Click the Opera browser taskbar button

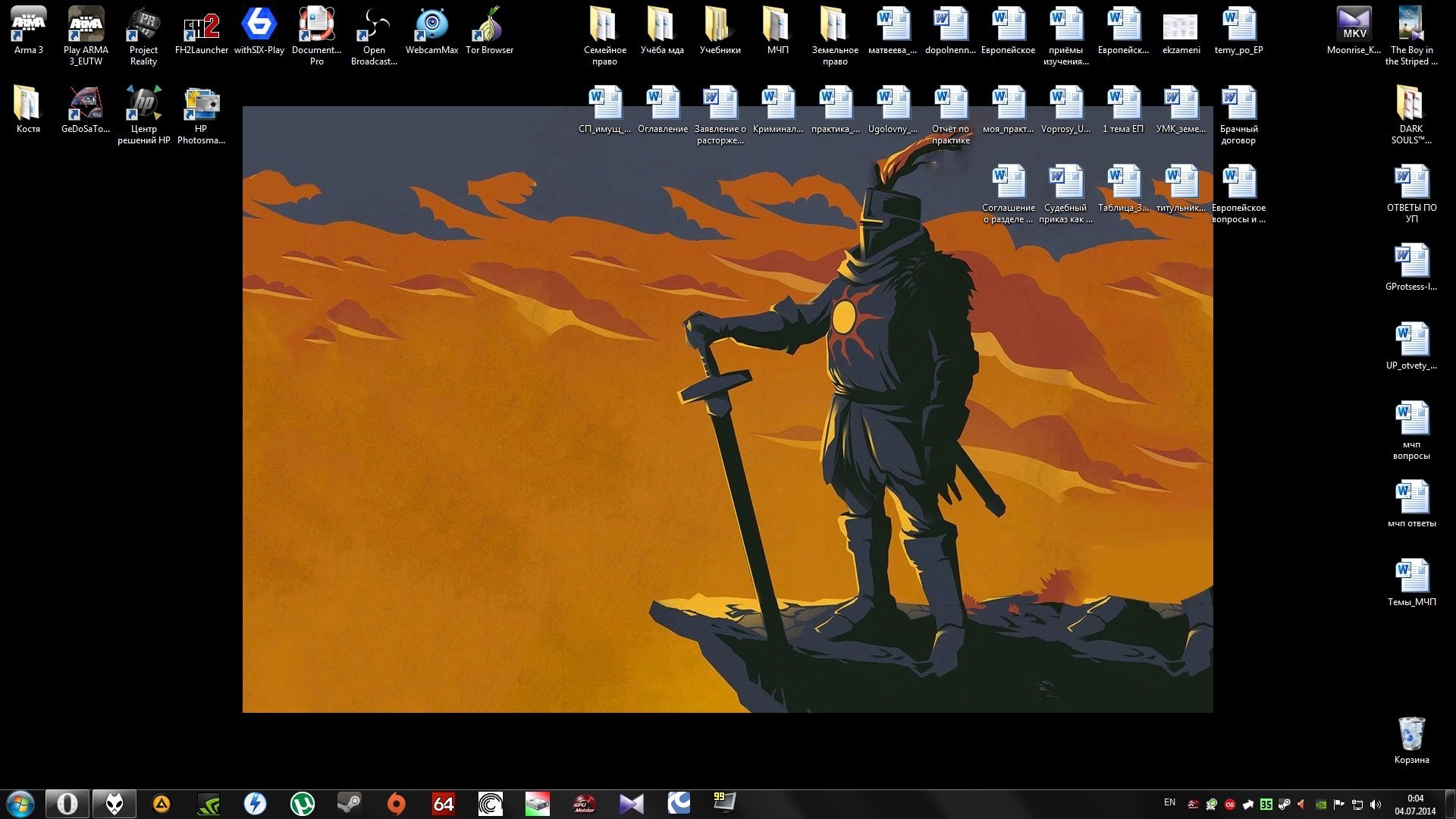[67, 804]
